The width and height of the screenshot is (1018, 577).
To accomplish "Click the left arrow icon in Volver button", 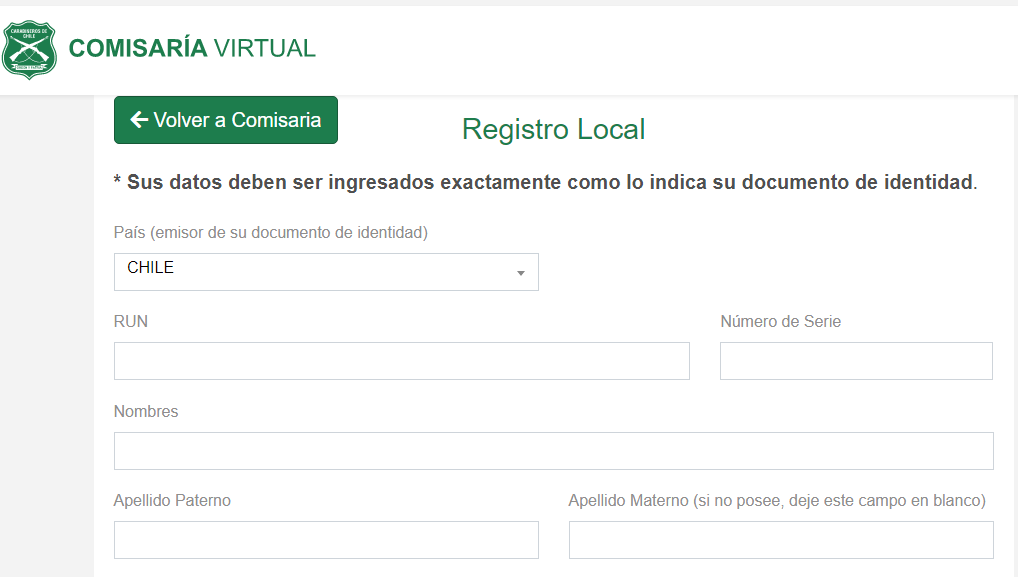I will [139, 120].
